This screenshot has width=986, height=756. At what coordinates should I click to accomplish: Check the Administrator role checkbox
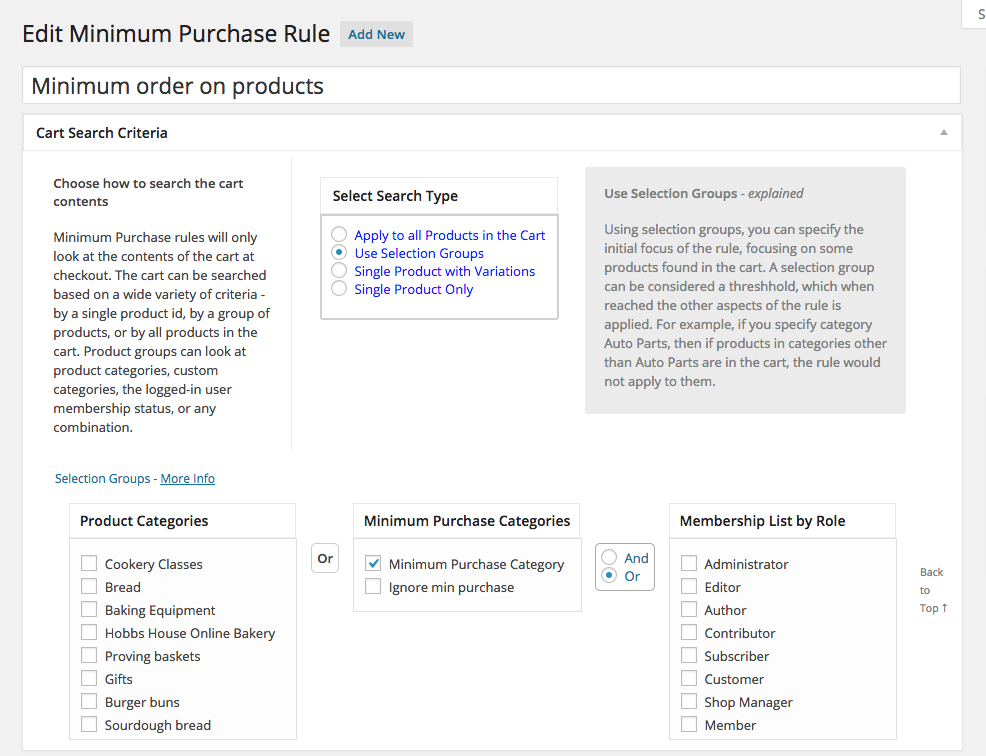click(x=689, y=564)
